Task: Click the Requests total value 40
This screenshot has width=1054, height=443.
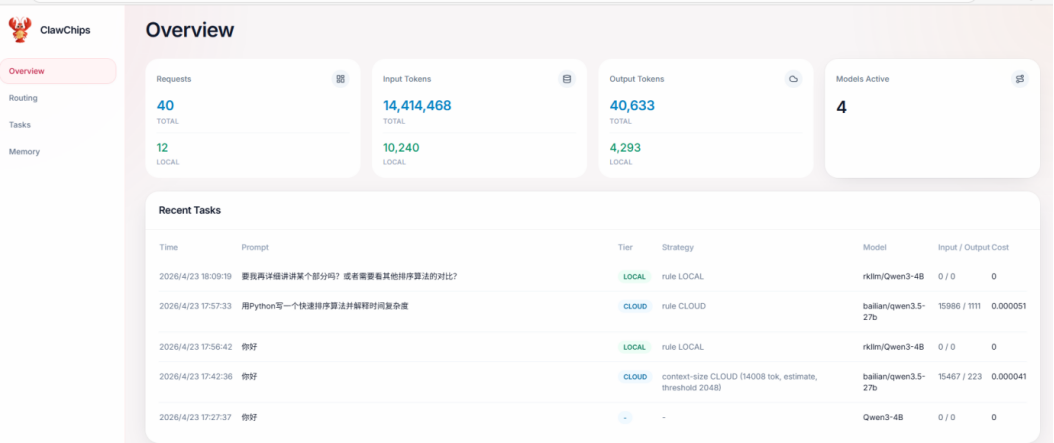Action: (165, 106)
